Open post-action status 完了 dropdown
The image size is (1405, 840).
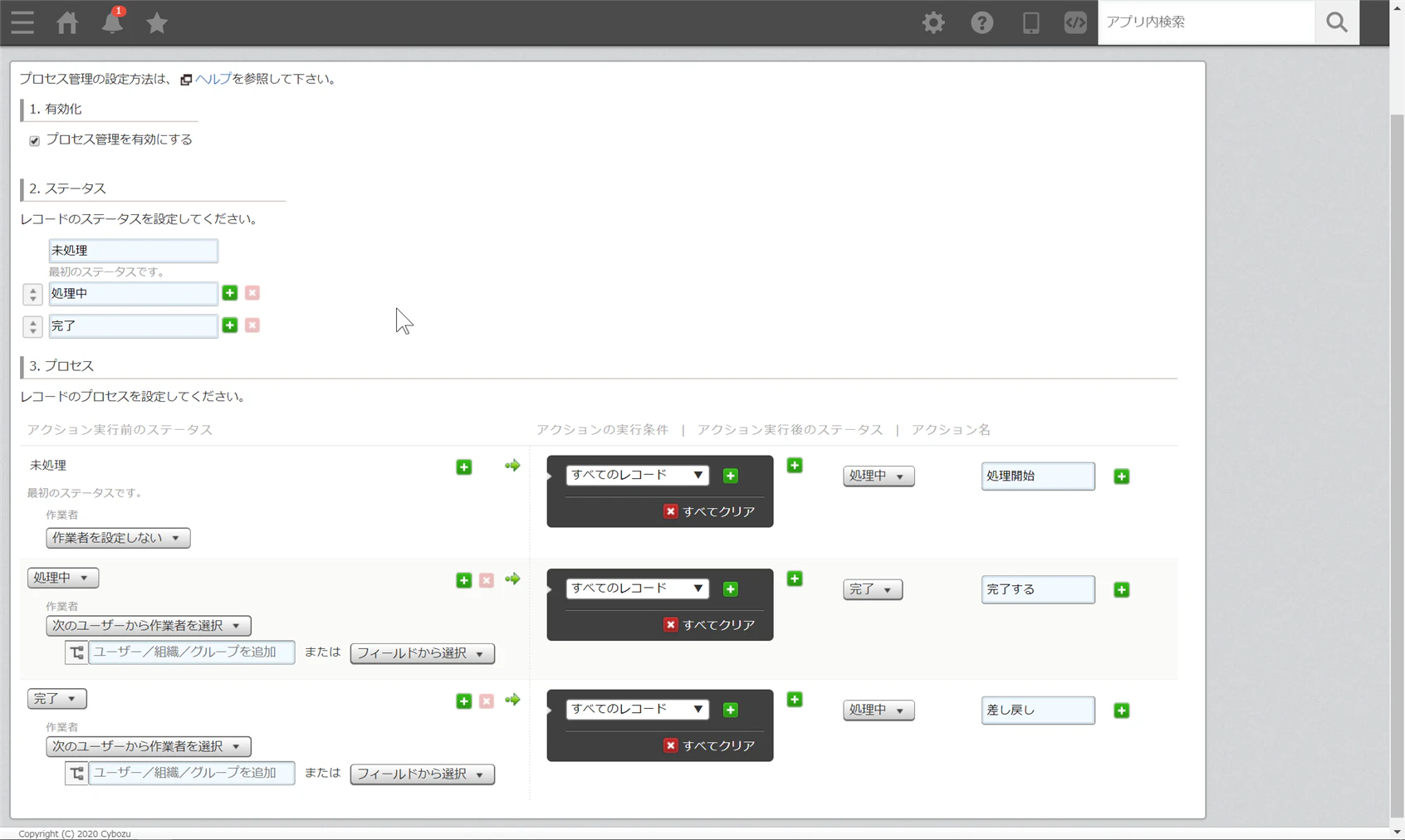pyautogui.click(x=873, y=589)
